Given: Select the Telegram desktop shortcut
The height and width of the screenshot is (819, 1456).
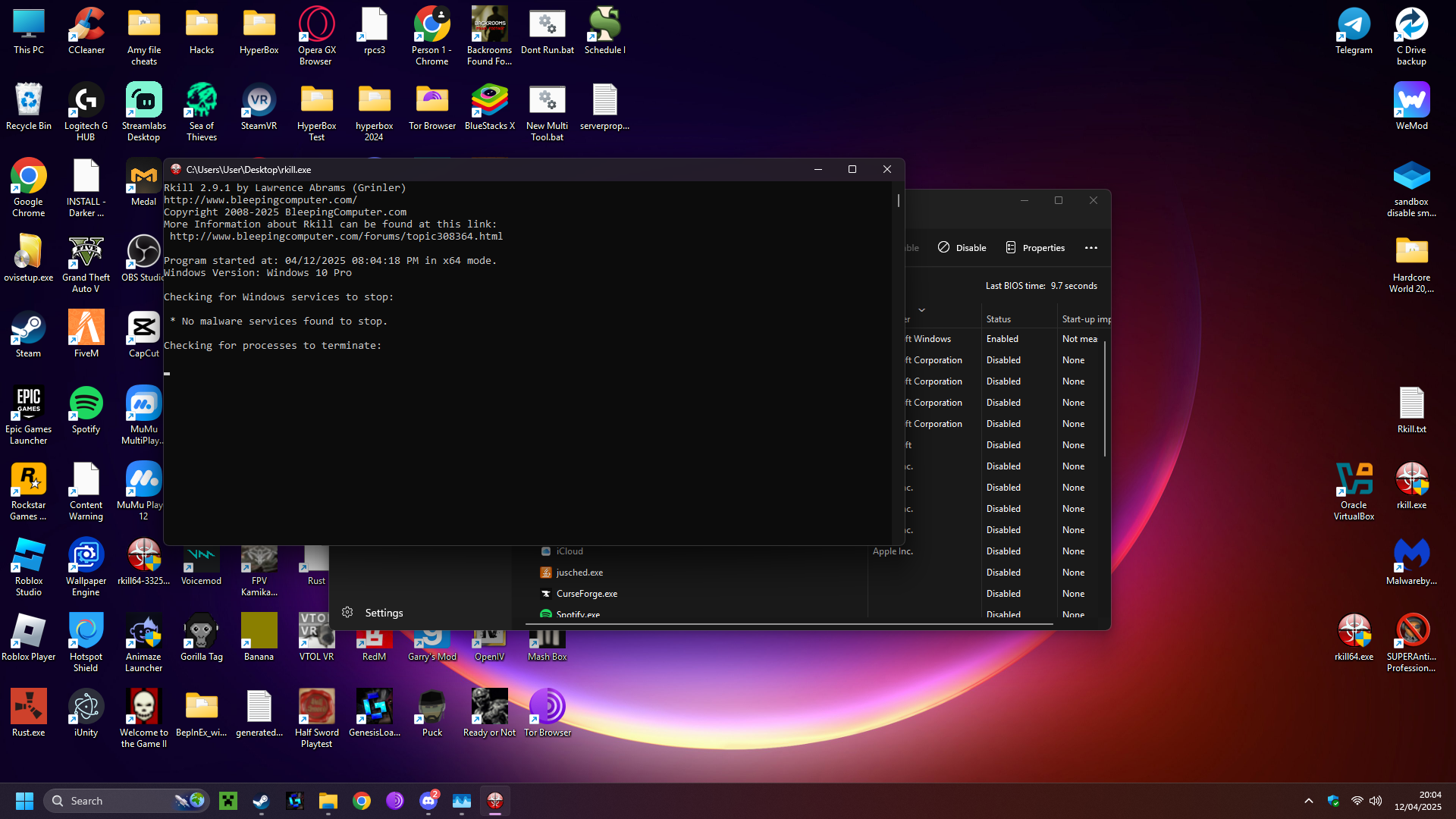Looking at the screenshot, I should (1354, 32).
